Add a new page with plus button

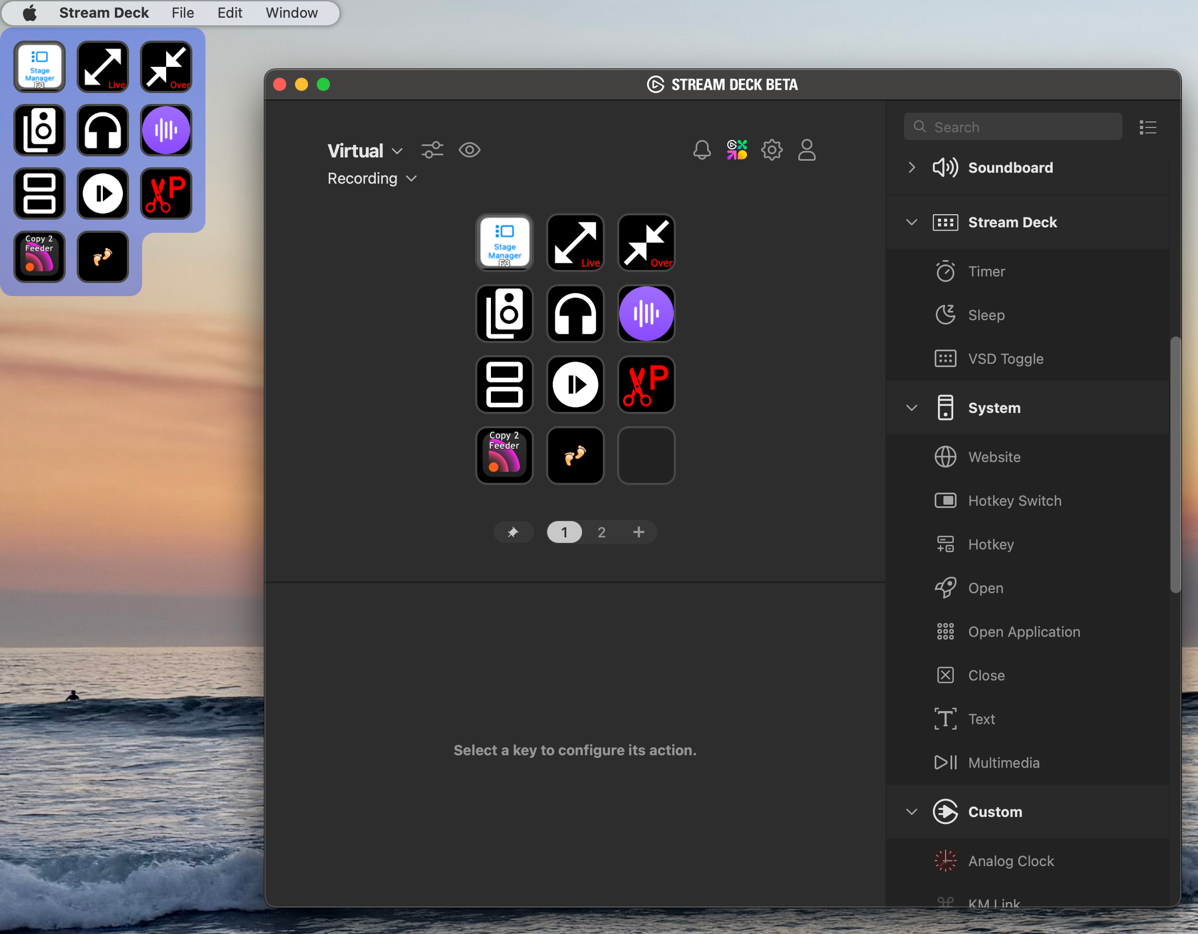pyautogui.click(x=638, y=531)
